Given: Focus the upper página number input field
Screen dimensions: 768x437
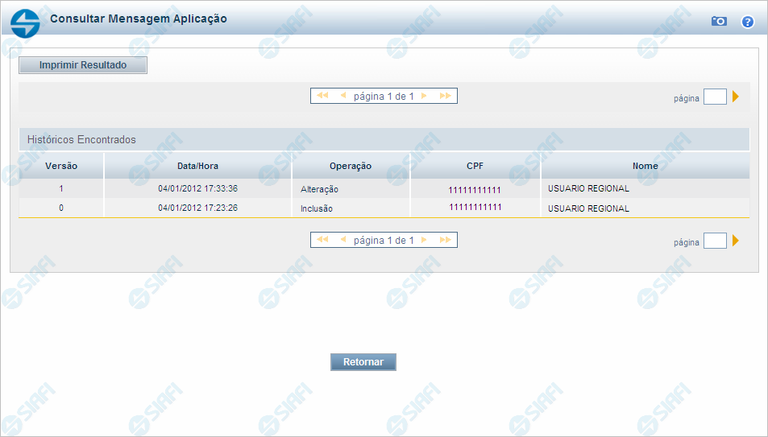Looking at the screenshot, I should pos(714,97).
